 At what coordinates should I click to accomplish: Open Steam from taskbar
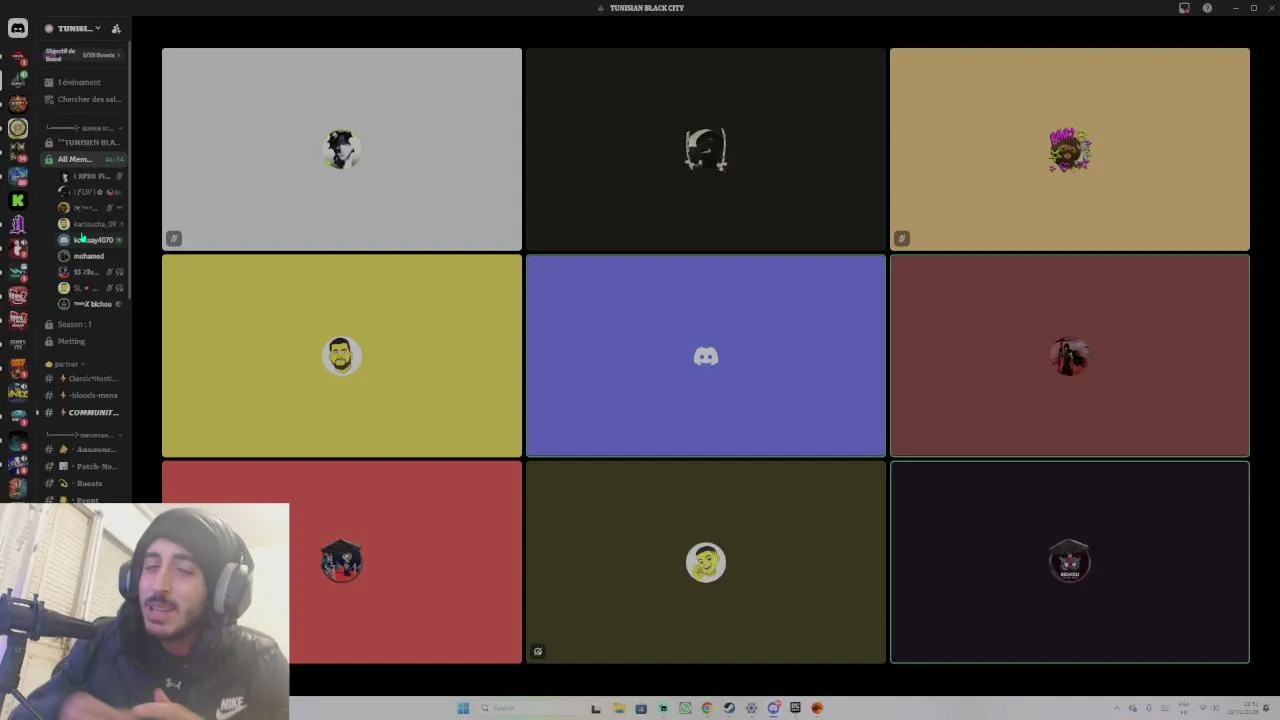pyautogui.click(x=729, y=708)
